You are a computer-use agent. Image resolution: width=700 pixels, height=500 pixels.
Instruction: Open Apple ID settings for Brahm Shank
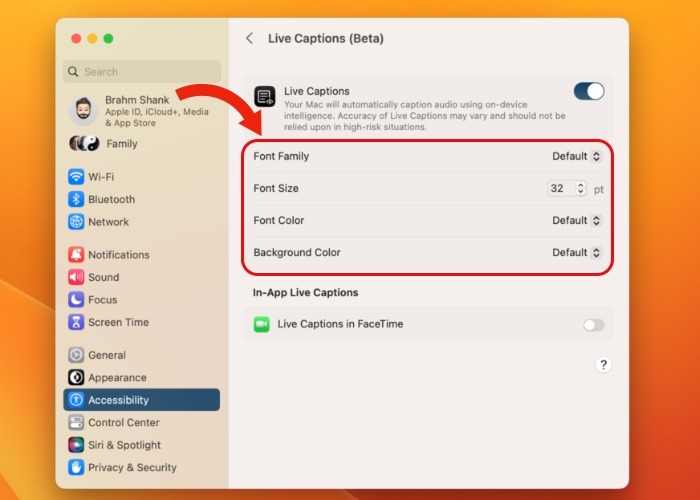pos(142,111)
